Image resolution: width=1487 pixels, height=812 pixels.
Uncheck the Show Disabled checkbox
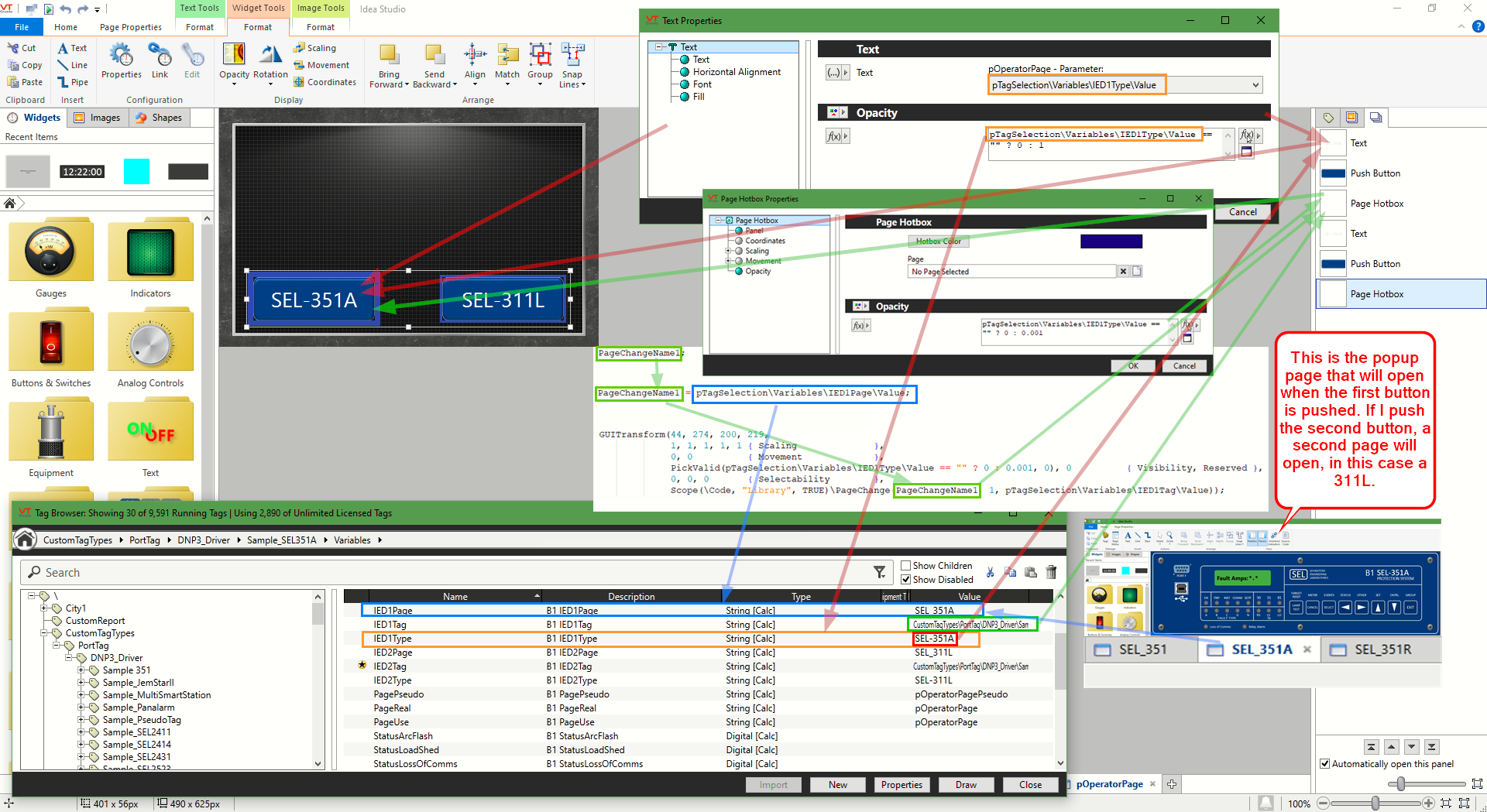tap(906, 580)
